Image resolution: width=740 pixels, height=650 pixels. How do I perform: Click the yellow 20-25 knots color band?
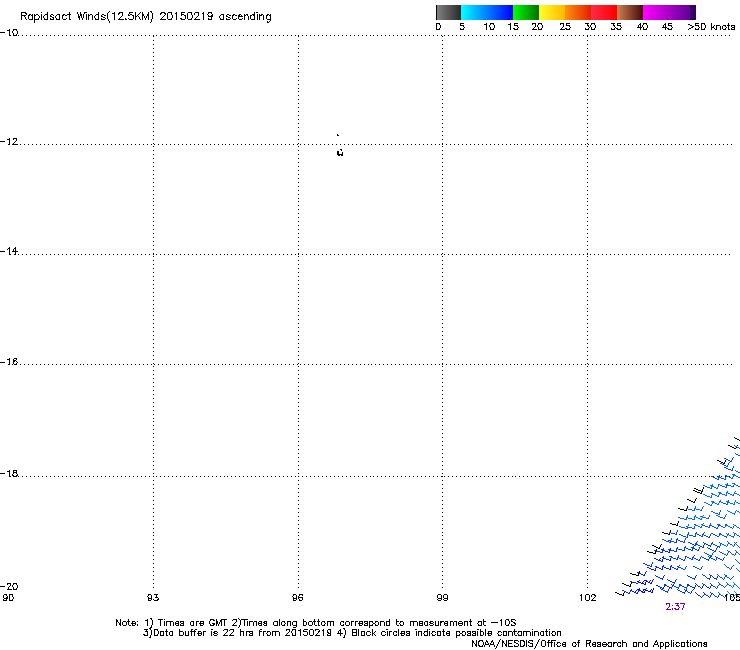click(x=552, y=12)
